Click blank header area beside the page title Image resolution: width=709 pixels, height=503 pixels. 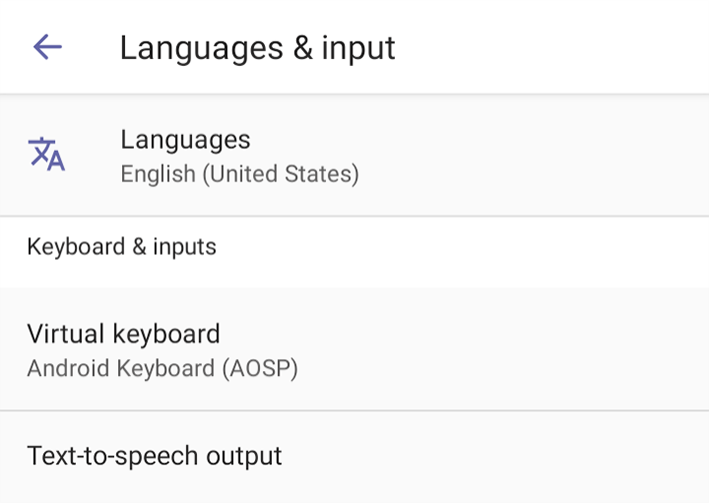pos(552,47)
